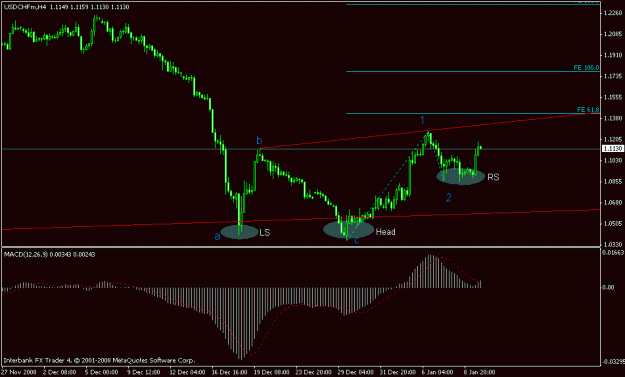Click the blue 'c' wave label

click(357, 240)
